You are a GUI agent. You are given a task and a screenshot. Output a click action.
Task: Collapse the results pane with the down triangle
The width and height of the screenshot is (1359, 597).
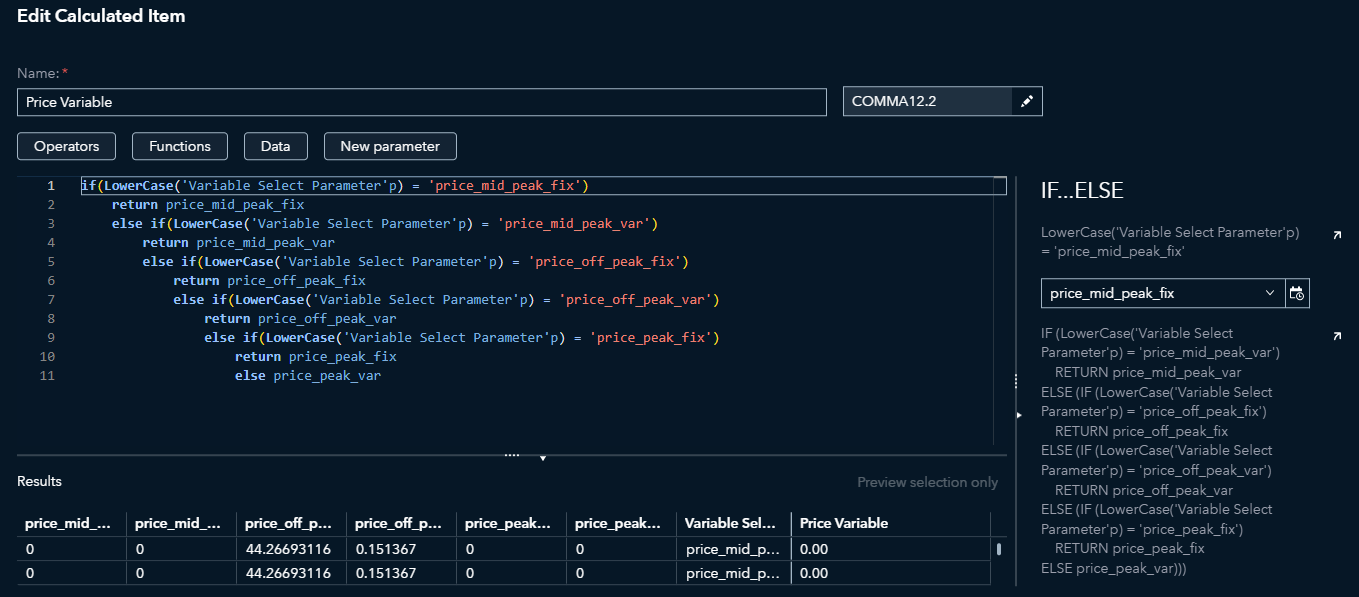point(543,458)
